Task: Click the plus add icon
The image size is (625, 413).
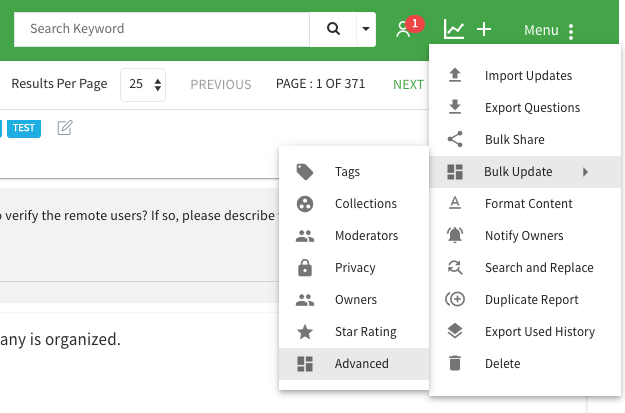Action: pyautogui.click(x=484, y=30)
